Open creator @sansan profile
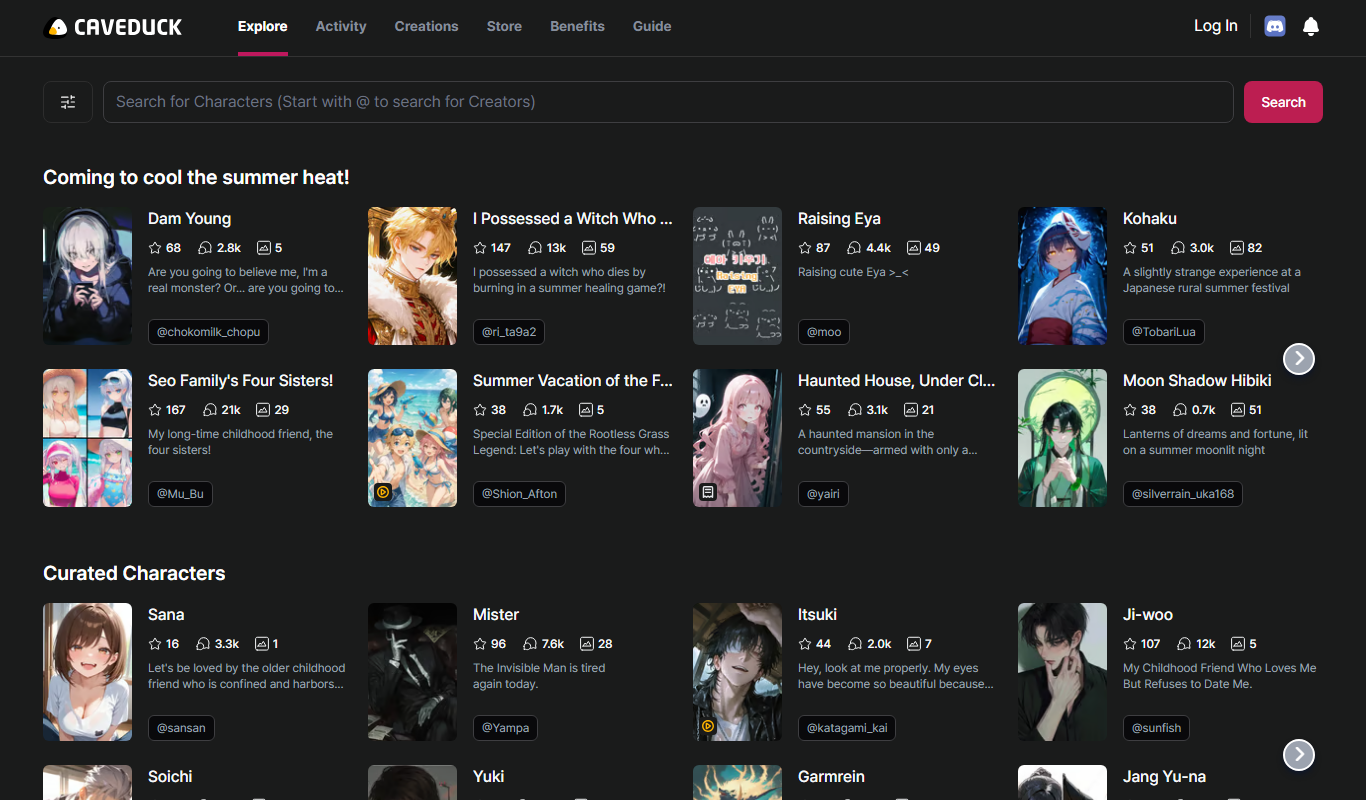1366x800 pixels. click(x=181, y=728)
